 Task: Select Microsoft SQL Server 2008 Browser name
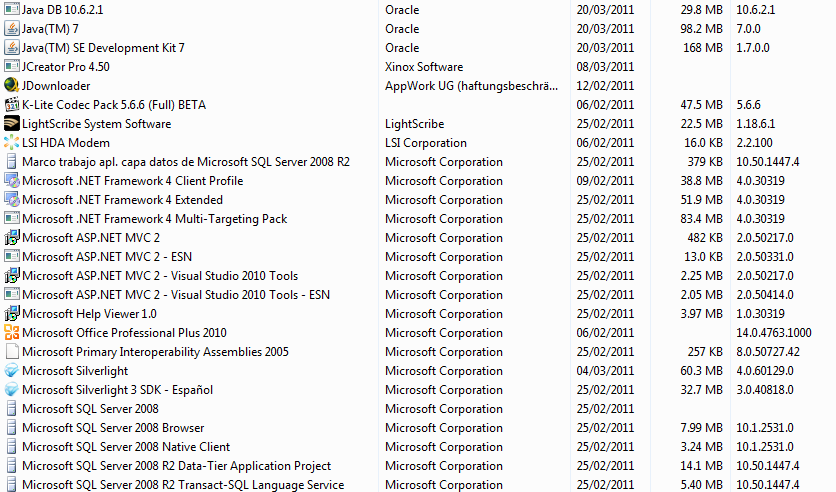[113, 428]
